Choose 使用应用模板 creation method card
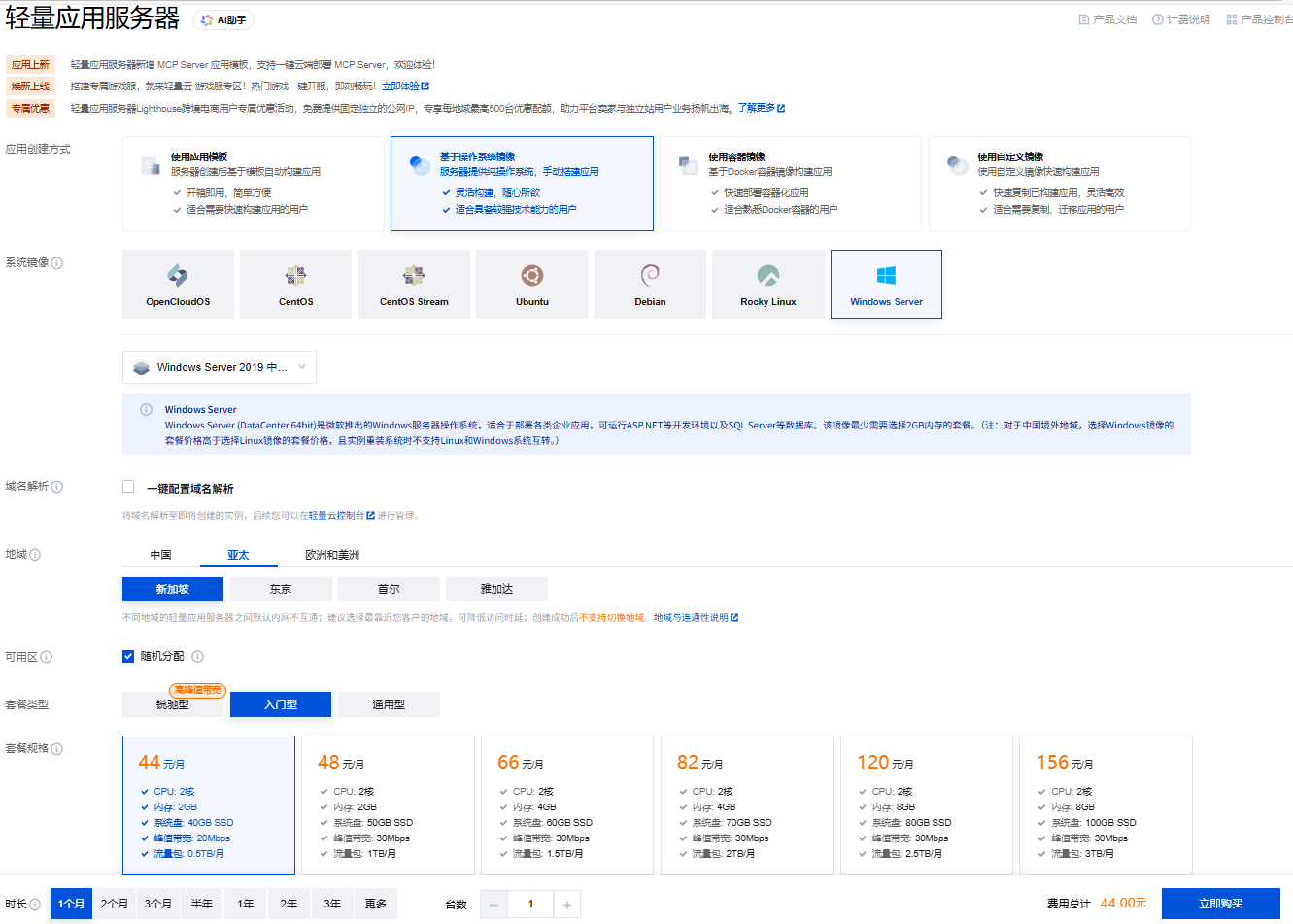The image size is (1293, 924). pyautogui.click(x=253, y=184)
